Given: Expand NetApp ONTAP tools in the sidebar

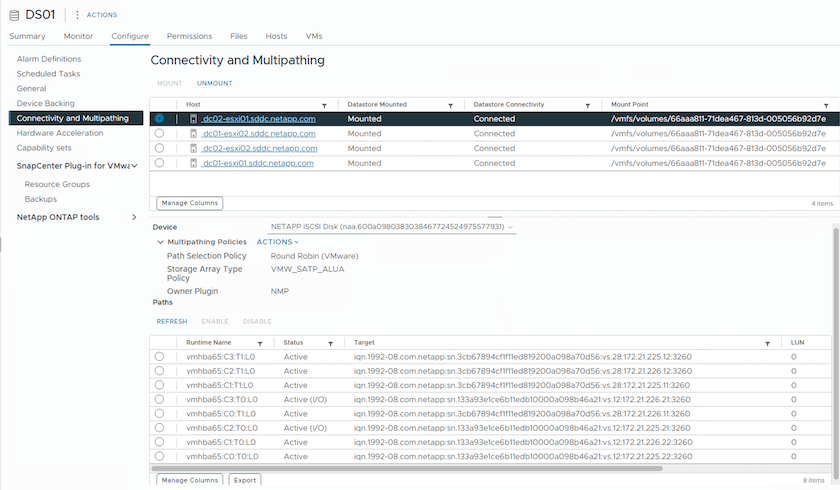Looking at the screenshot, I should tap(134, 217).
